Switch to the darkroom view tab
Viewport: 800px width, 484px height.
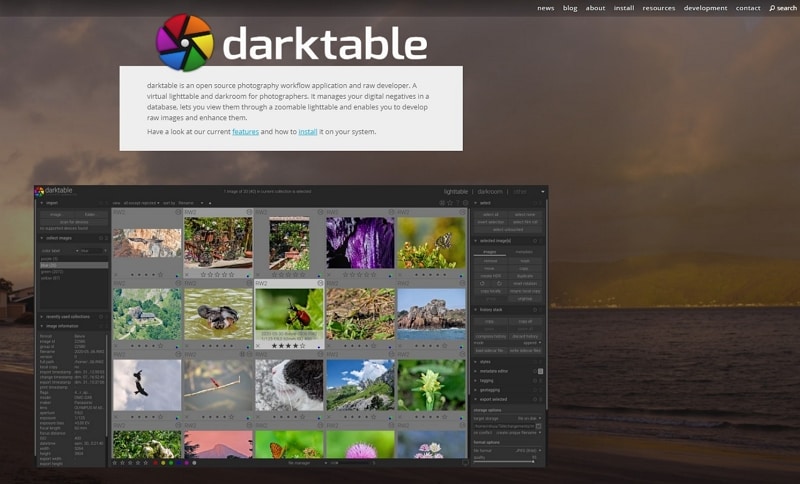pyautogui.click(x=490, y=192)
